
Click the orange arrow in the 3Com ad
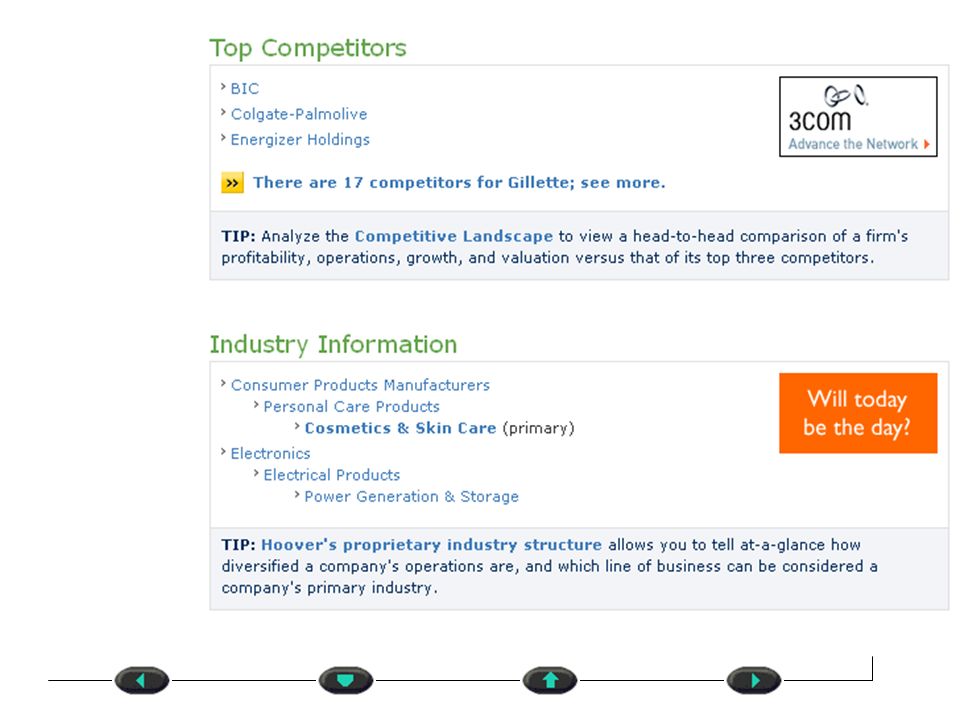(x=927, y=144)
